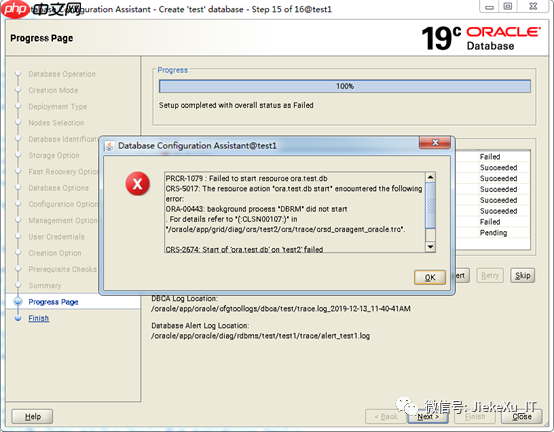This screenshot has height=432, width=554.
Task: Select the Nodes Selection step
Action: pyautogui.click(x=56, y=123)
